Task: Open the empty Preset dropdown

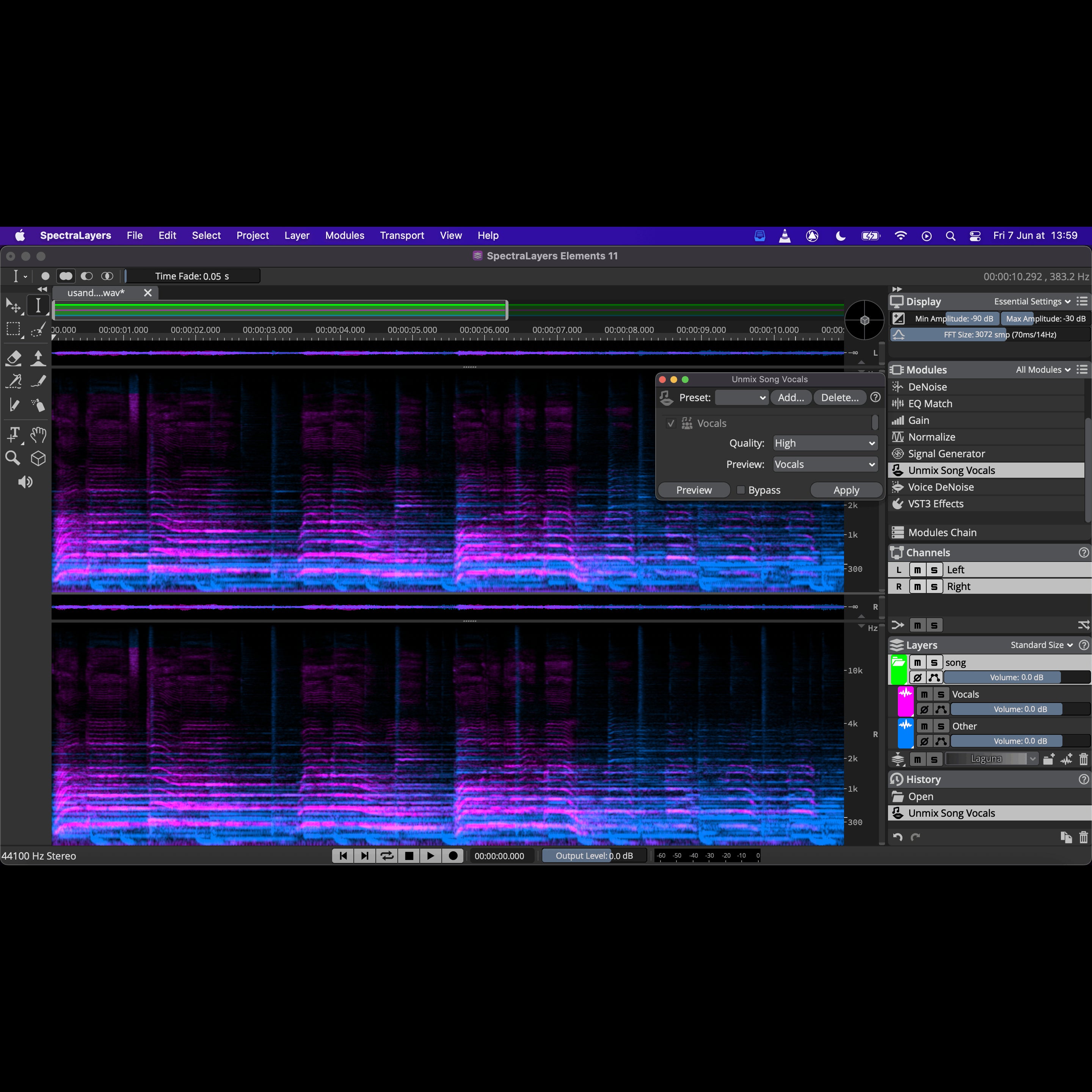Action: pyautogui.click(x=742, y=397)
